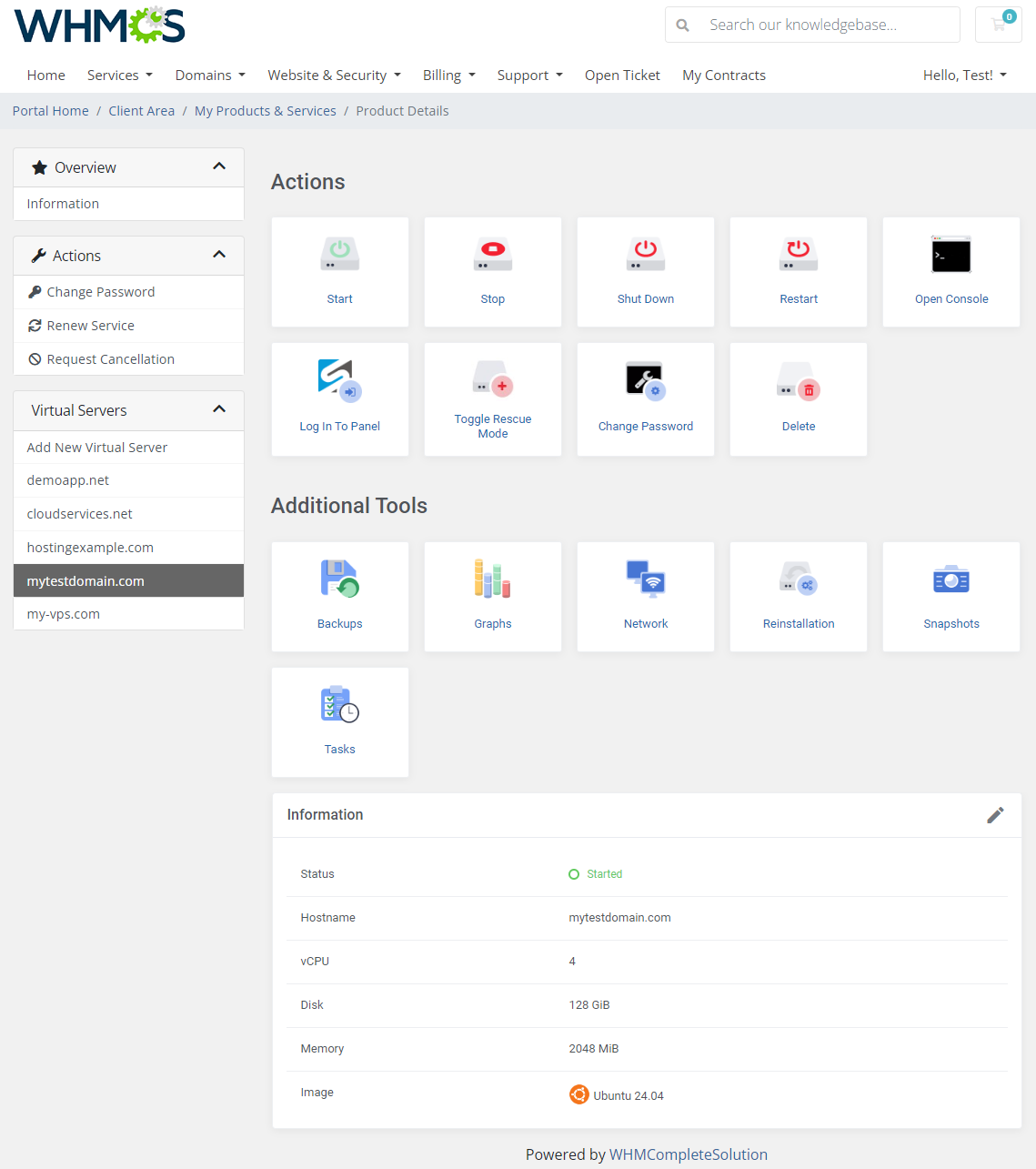
Task: Open the Services dropdown menu
Action: tap(119, 75)
